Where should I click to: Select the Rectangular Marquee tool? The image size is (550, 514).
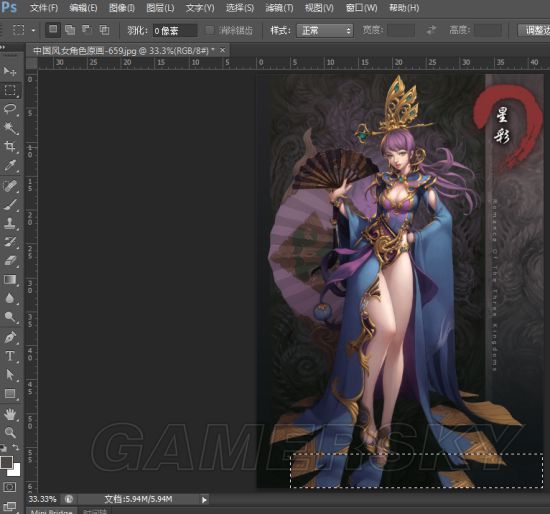pyautogui.click(x=10, y=91)
